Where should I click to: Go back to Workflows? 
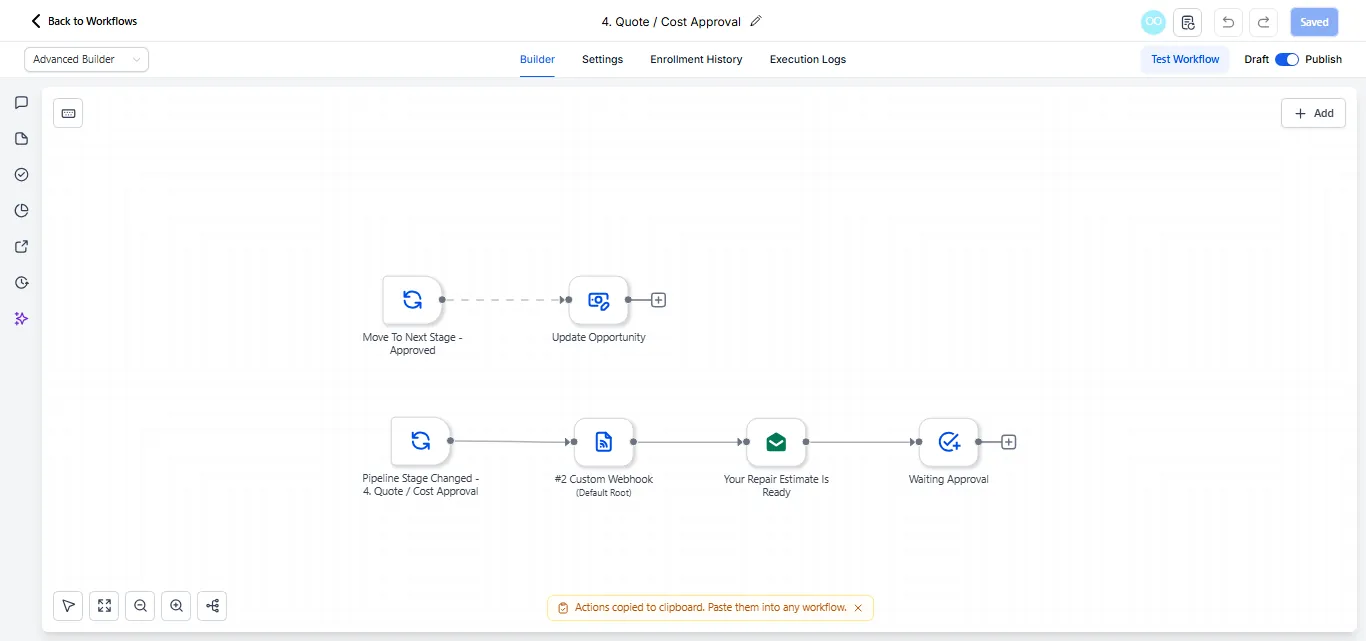point(84,21)
